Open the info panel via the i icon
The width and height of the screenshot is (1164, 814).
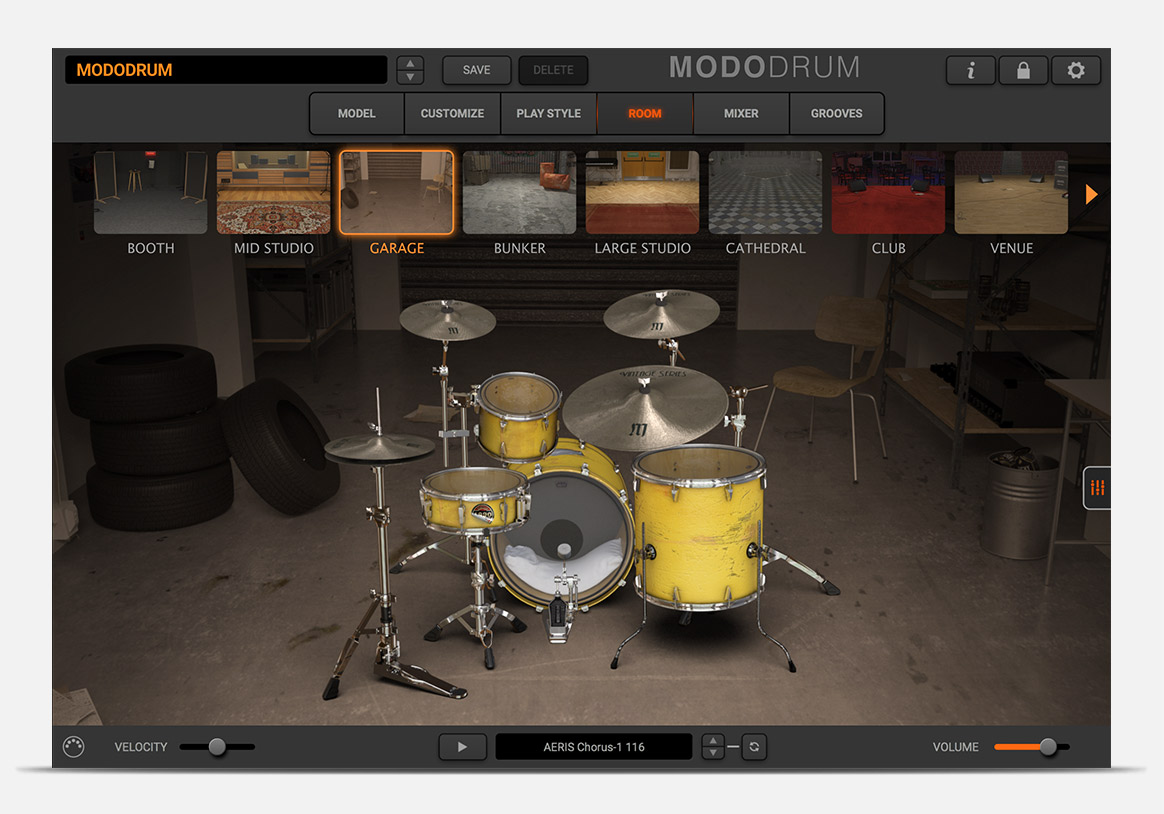pyautogui.click(x=970, y=70)
